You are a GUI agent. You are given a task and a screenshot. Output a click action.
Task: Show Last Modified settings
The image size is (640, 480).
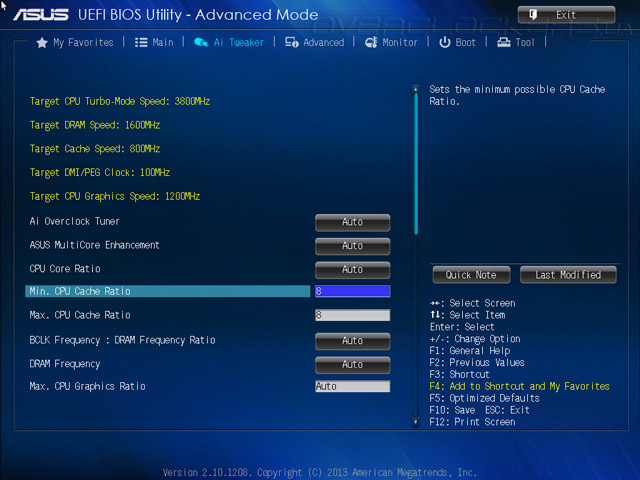coord(568,275)
